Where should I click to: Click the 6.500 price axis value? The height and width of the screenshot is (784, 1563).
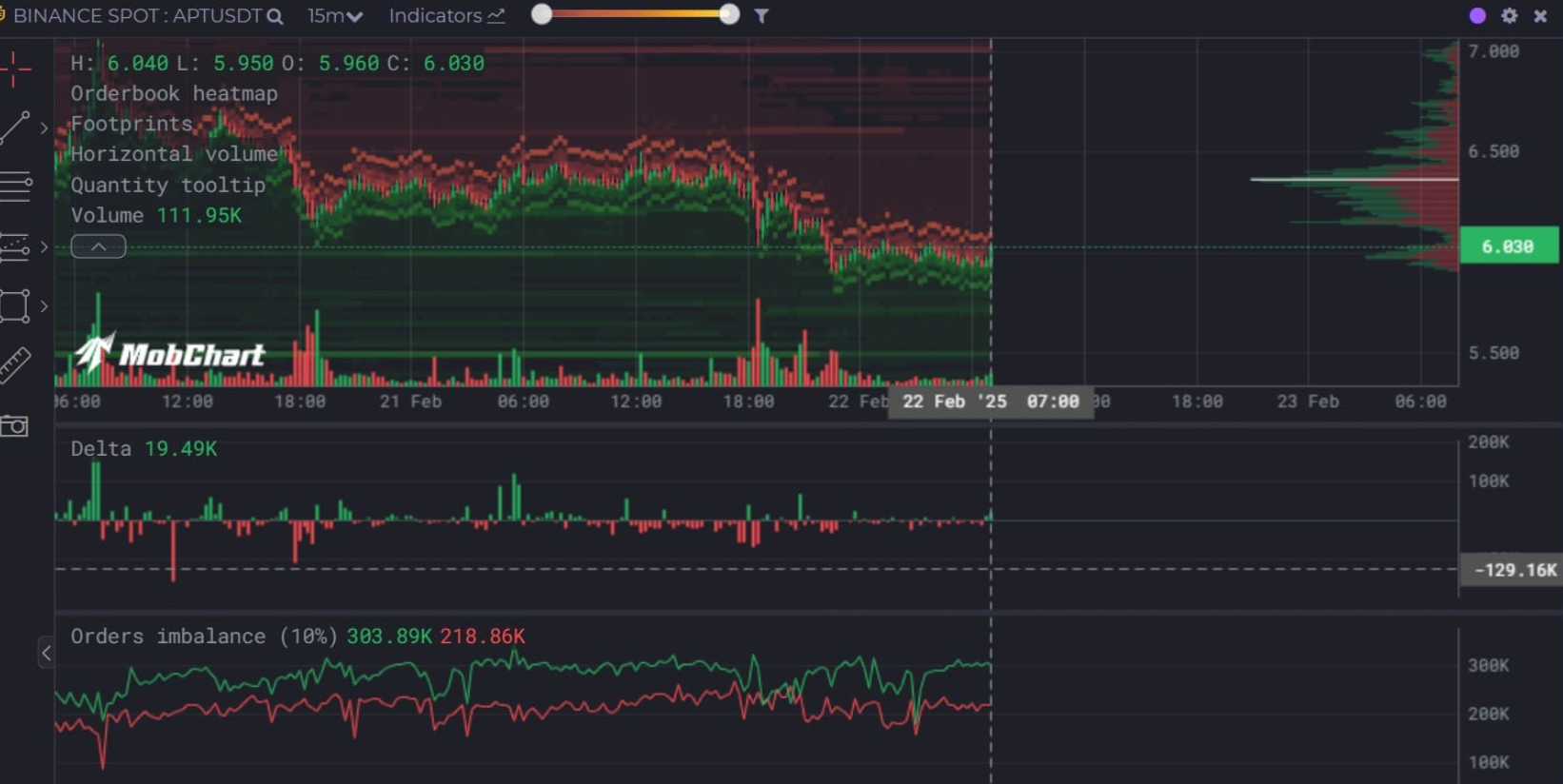[x=1494, y=151]
